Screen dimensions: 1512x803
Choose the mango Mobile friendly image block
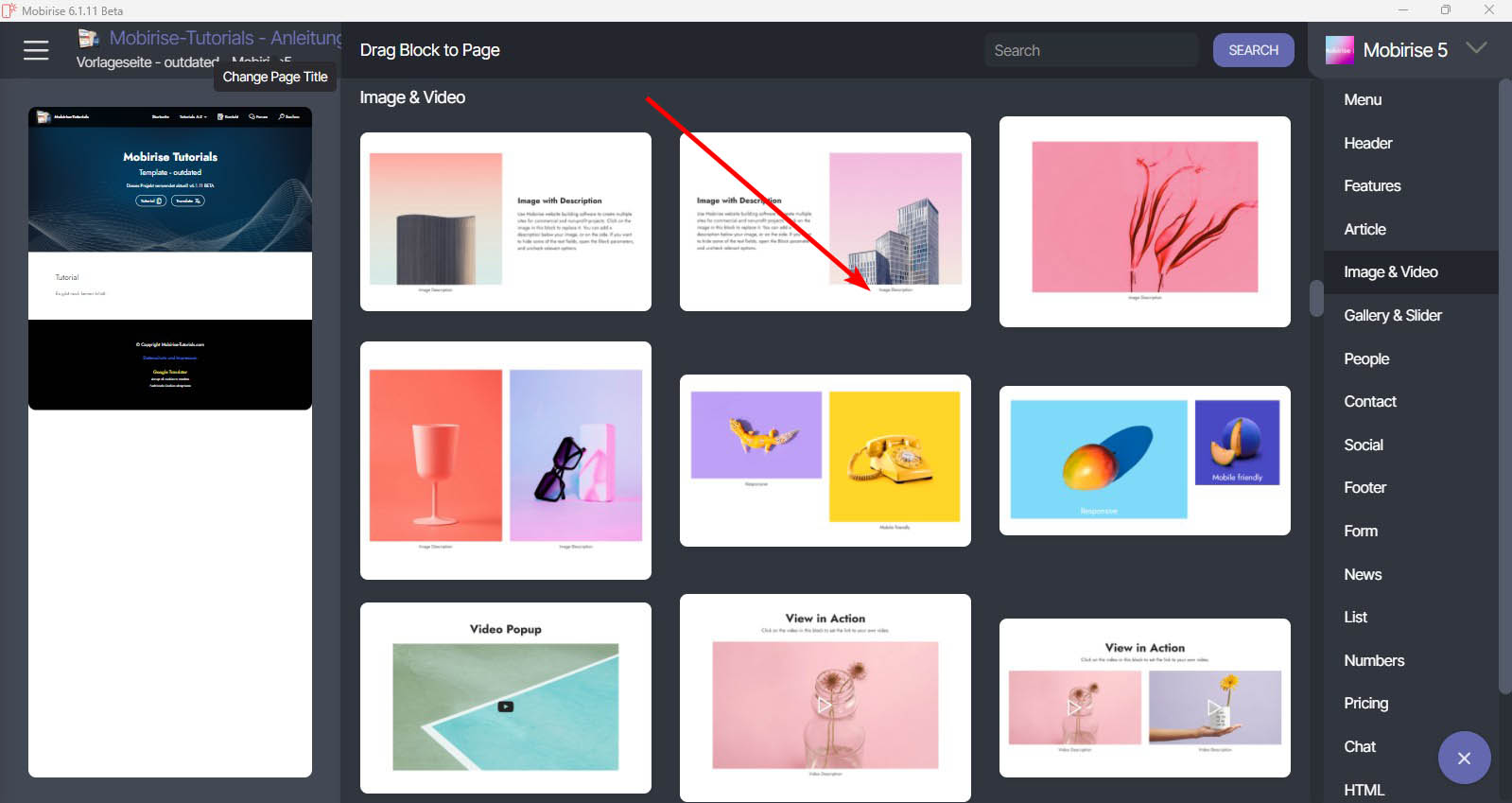1145,461
